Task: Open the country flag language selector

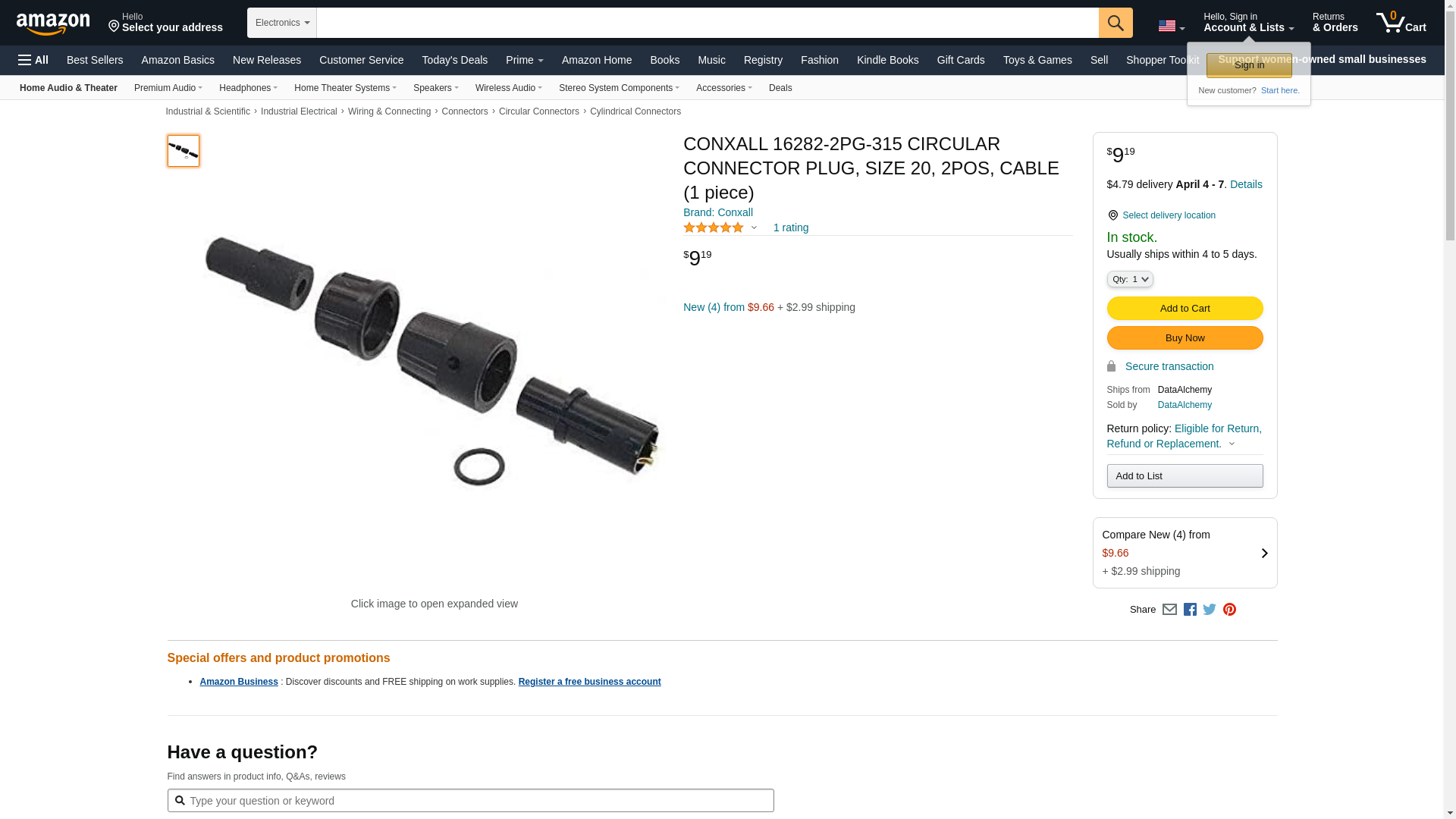Action: coord(1171,26)
